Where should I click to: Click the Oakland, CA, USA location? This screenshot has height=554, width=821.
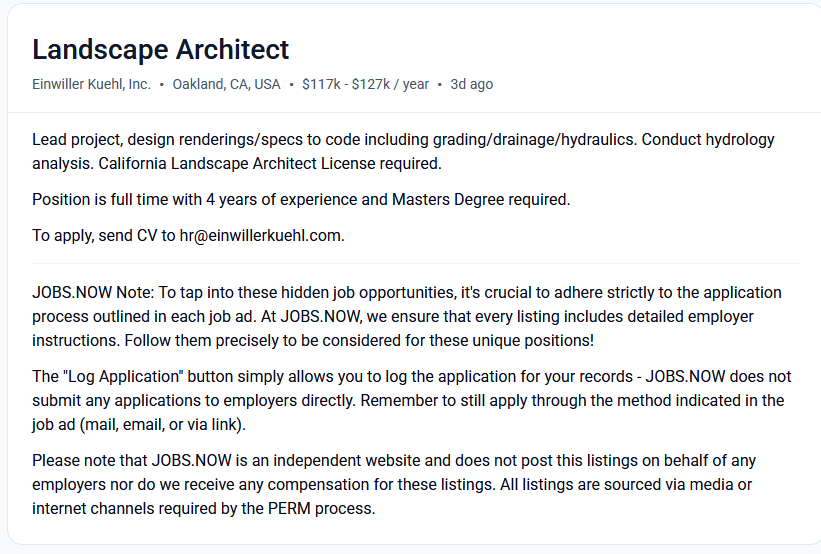click(x=226, y=84)
